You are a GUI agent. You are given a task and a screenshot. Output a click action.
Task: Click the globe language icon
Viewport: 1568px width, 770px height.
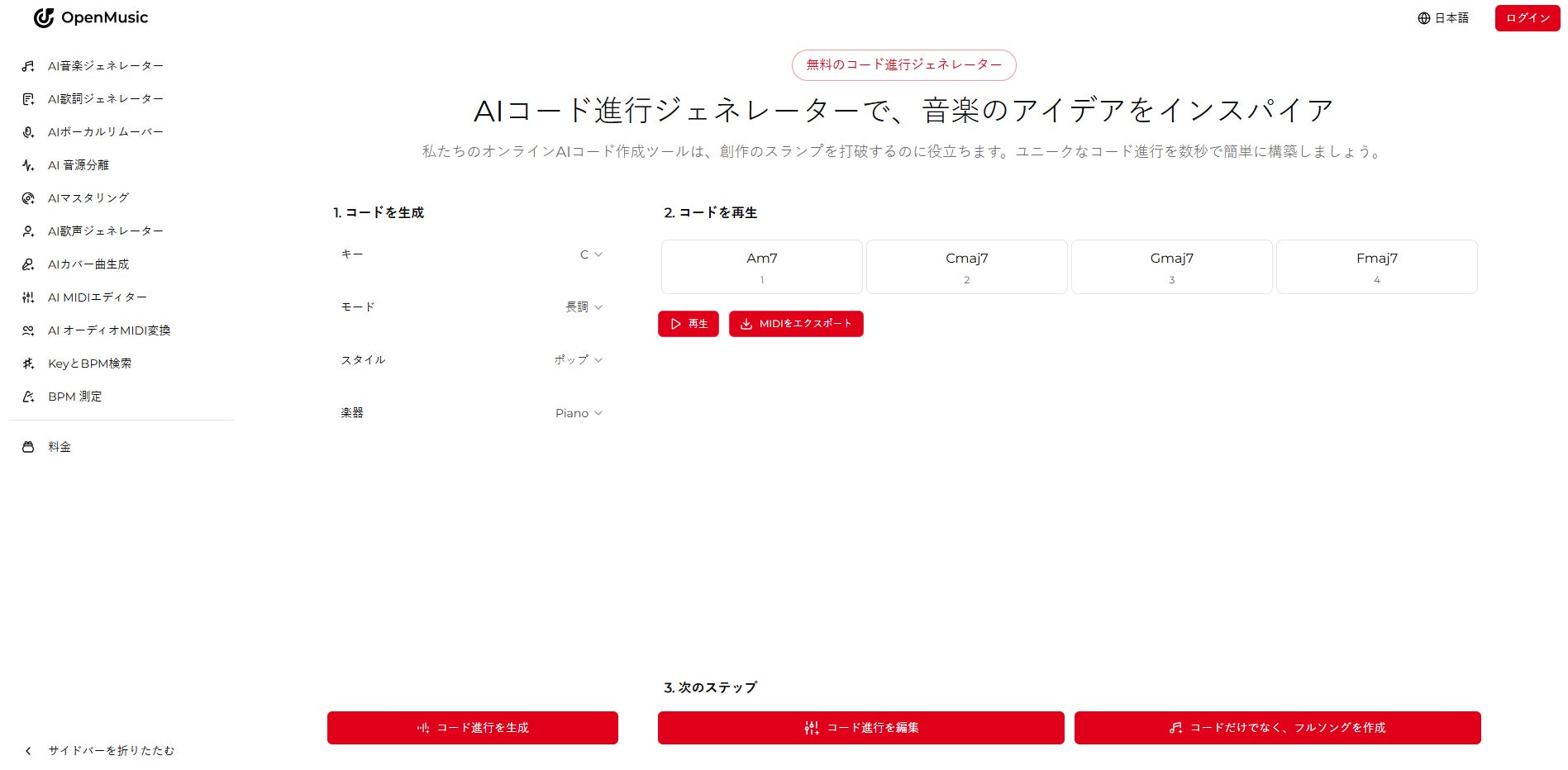[1423, 18]
